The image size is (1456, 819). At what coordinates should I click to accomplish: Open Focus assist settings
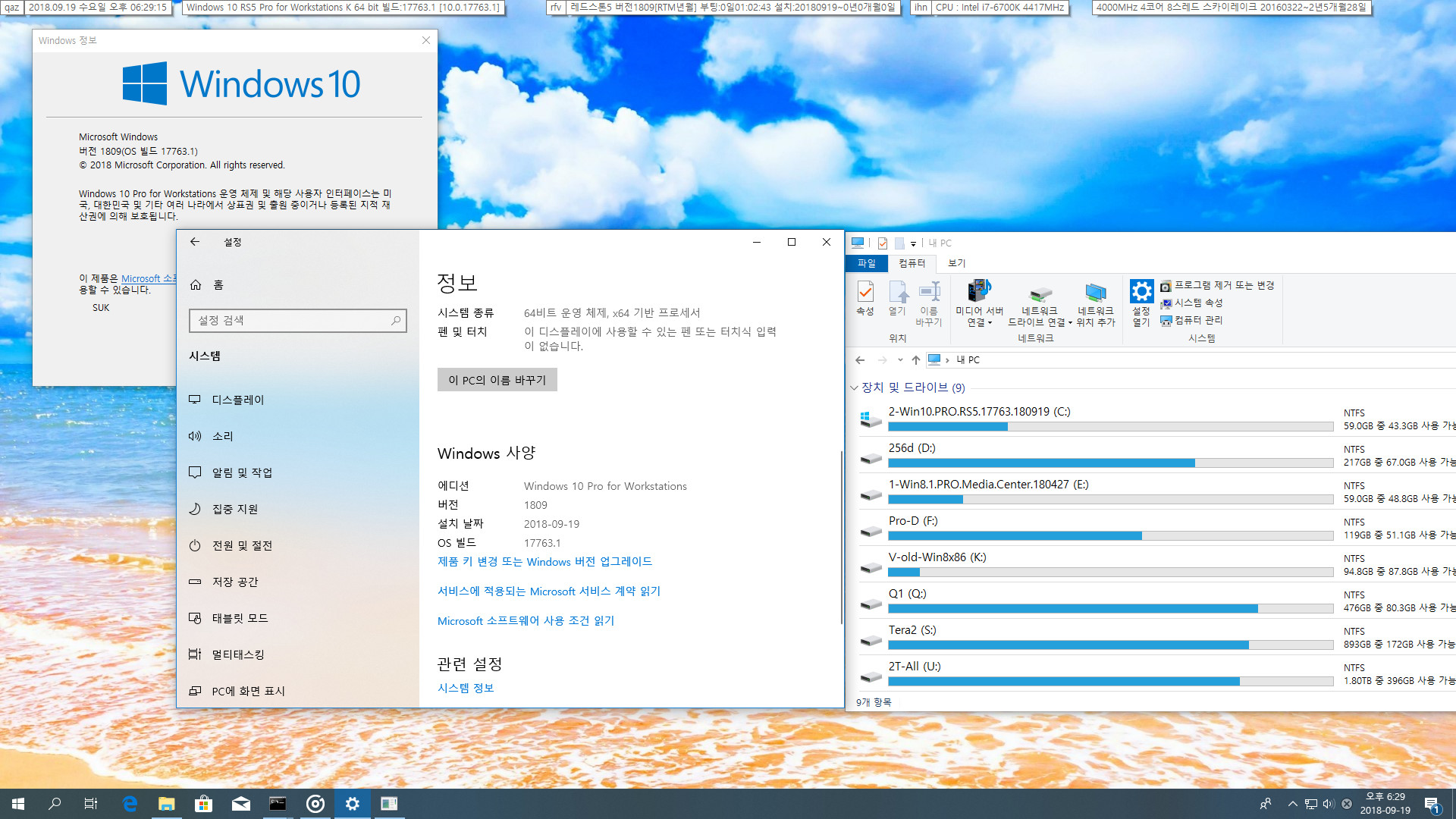coord(297,509)
